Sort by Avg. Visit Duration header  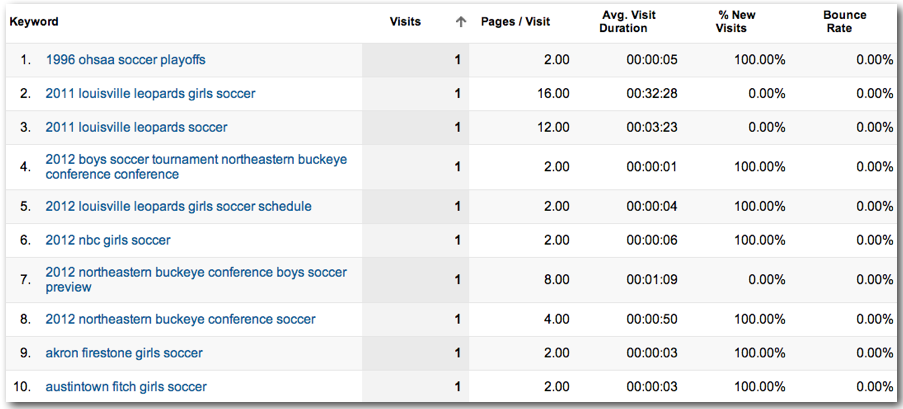(x=627, y=21)
